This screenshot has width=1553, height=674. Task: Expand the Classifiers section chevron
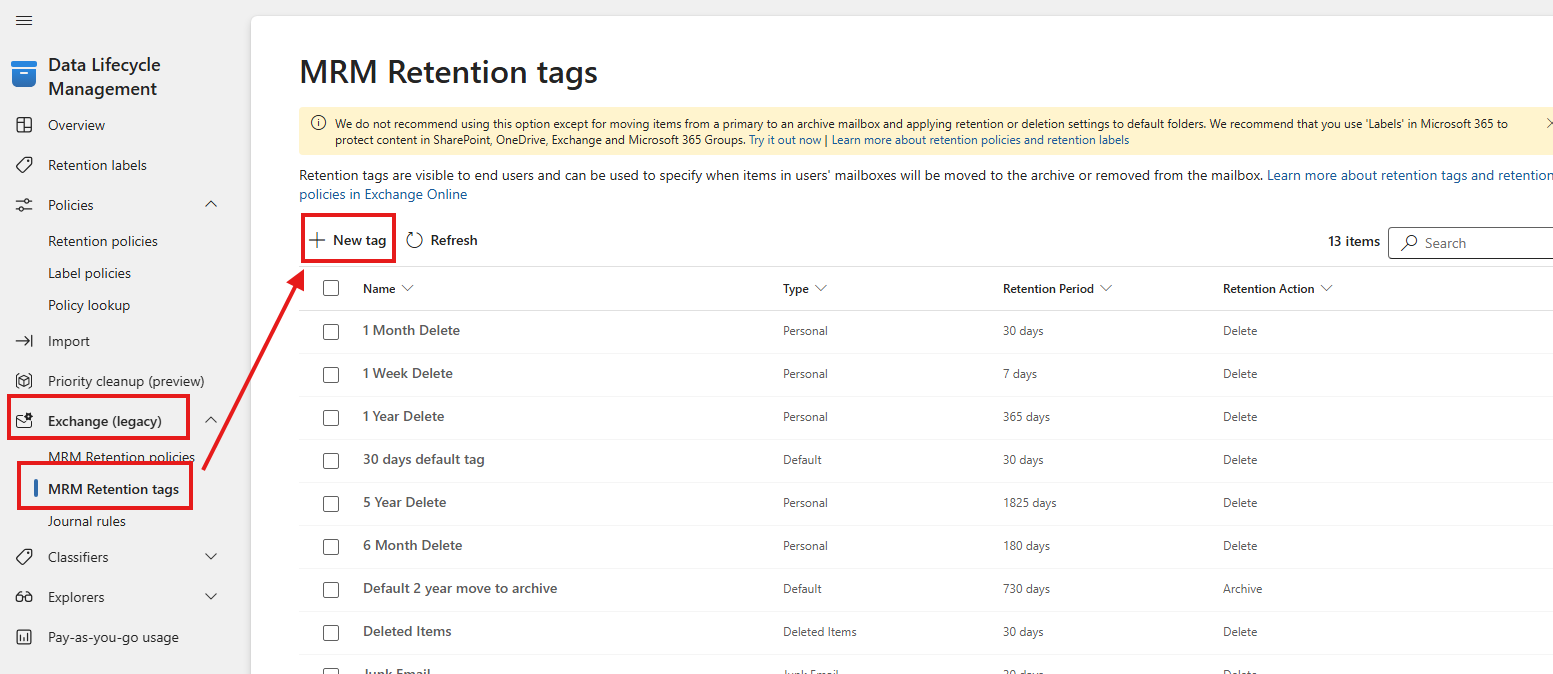pyautogui.click(x=211, y=557)
